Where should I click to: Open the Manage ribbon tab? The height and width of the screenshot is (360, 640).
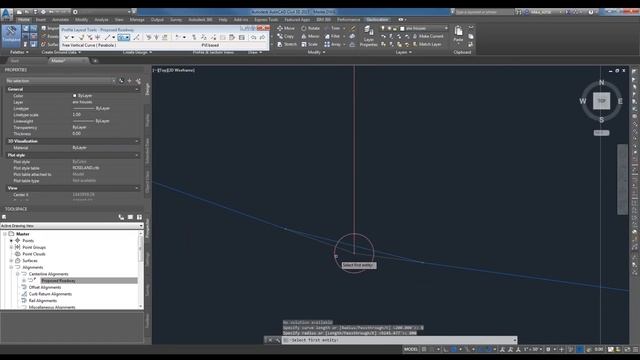coord(137,20)
